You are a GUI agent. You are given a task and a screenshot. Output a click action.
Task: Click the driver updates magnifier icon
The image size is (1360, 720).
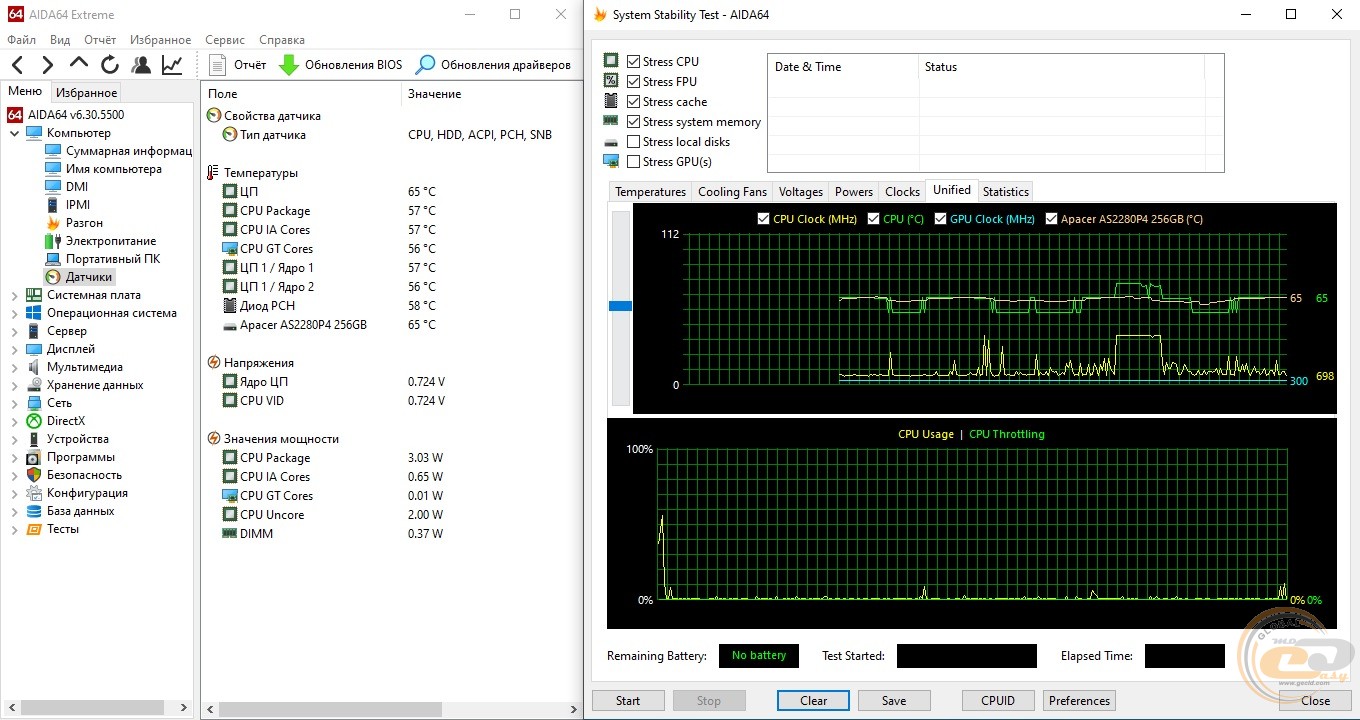coord(425,65)
